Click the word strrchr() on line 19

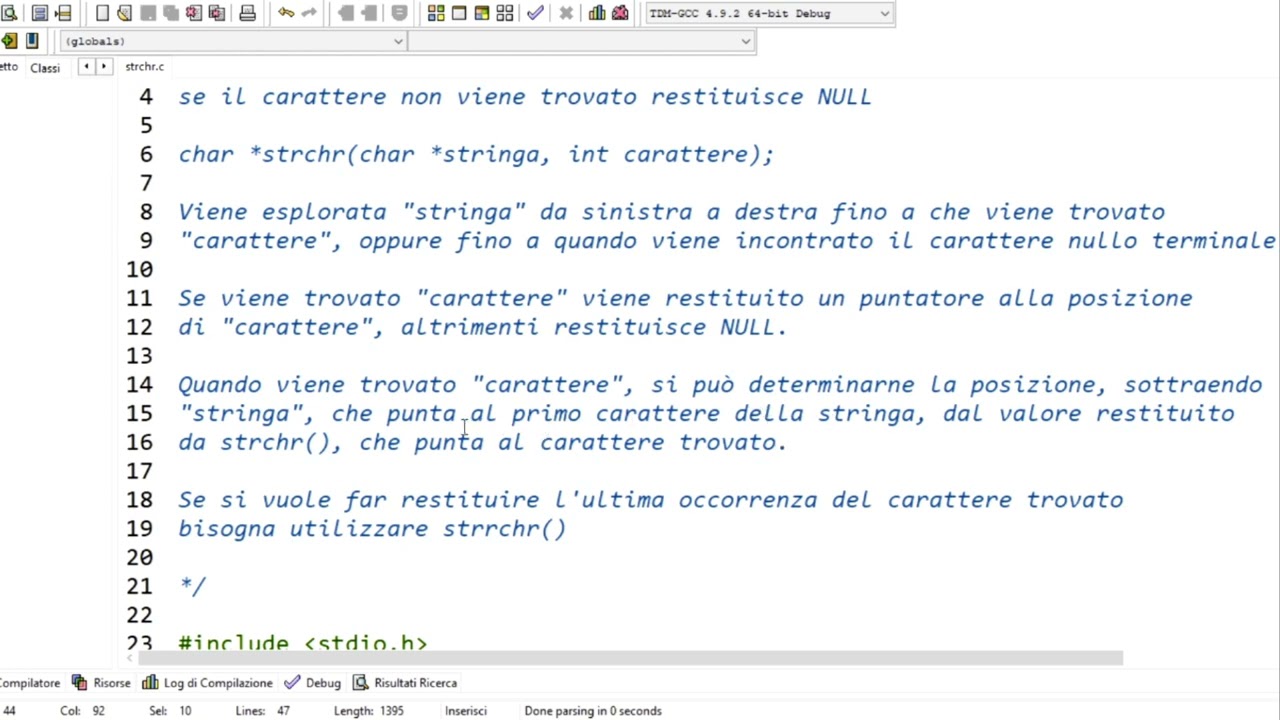[505, 529]
